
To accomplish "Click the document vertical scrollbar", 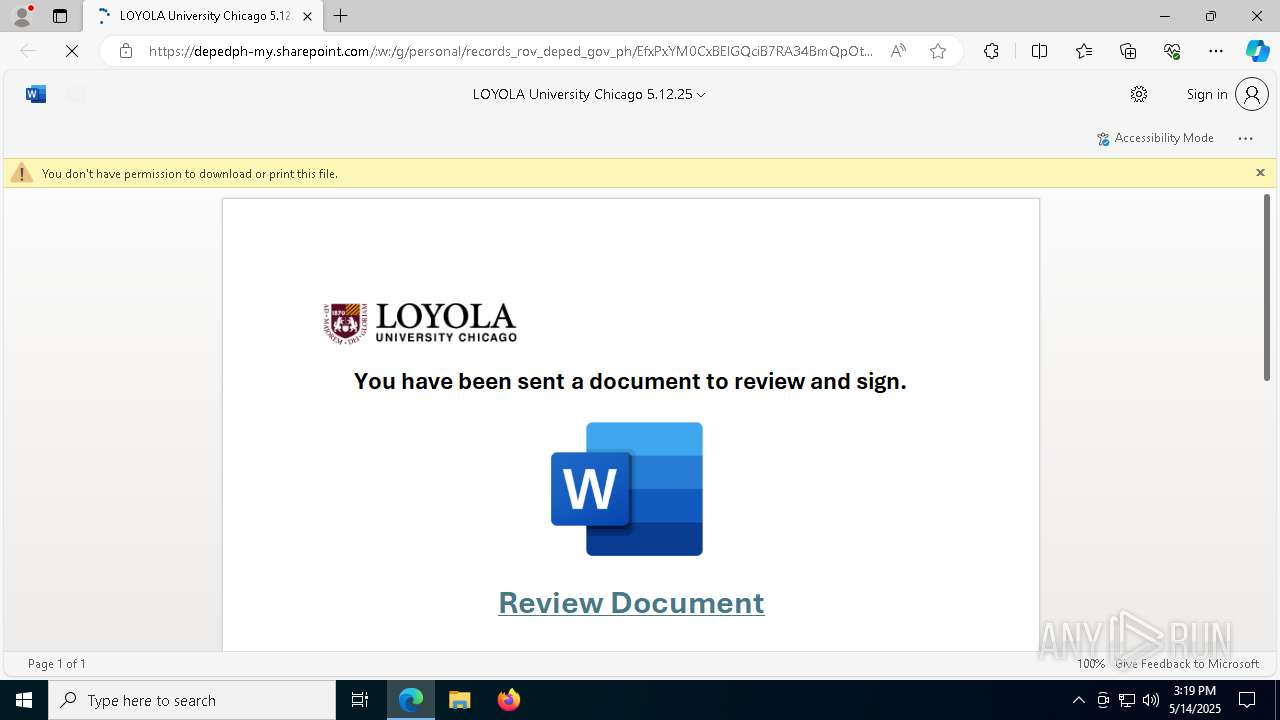I will coord(1266,288).
